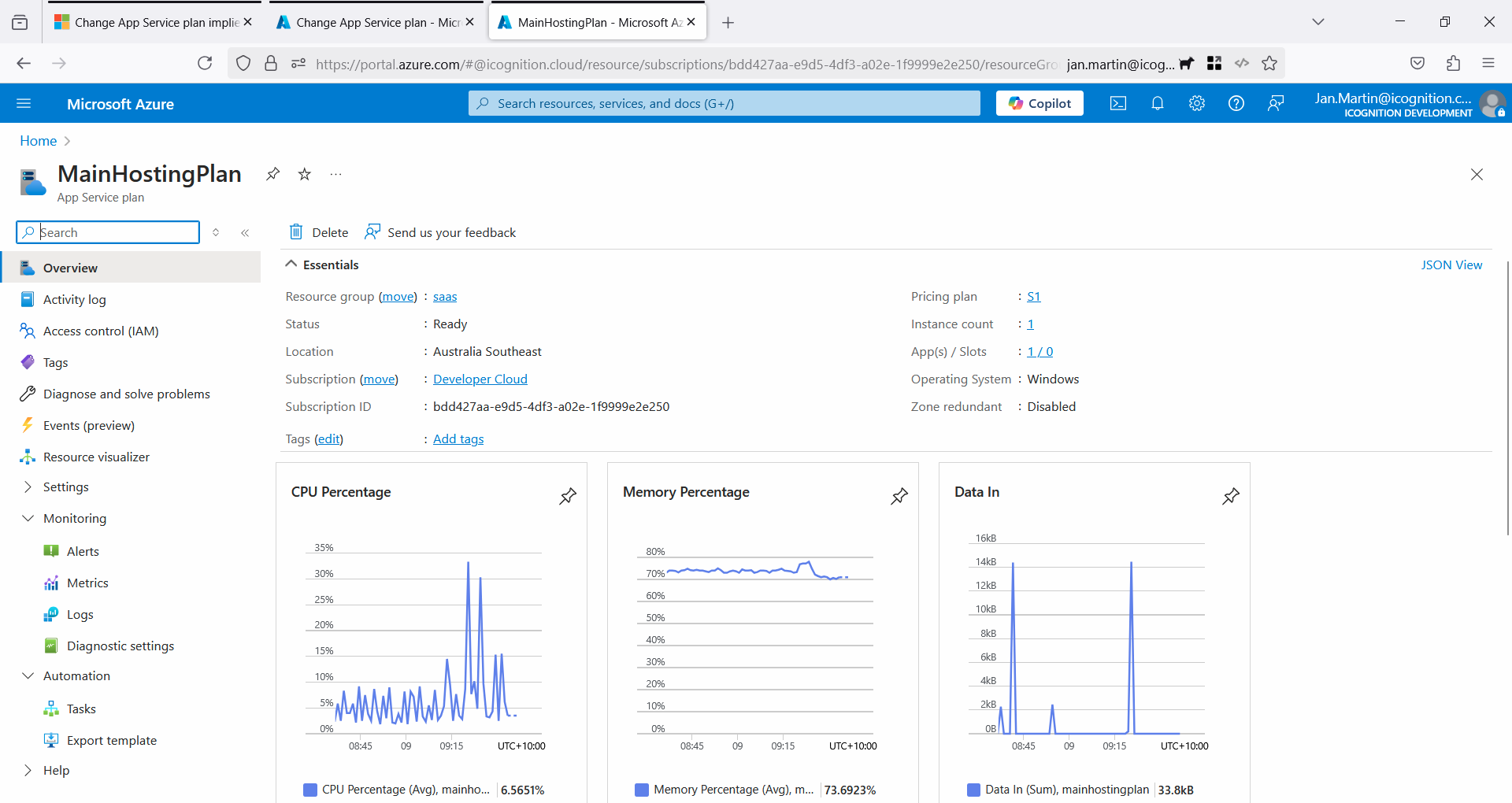Switch to first Change App Service plan tab

(153, 22)
